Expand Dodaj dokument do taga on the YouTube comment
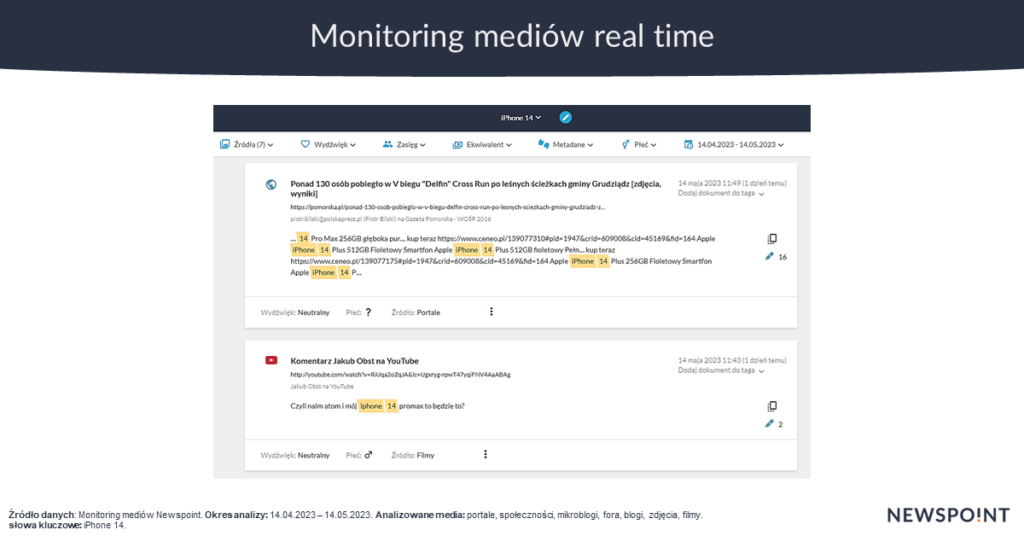The image size is (1024, 536). [x=721, y=370]
